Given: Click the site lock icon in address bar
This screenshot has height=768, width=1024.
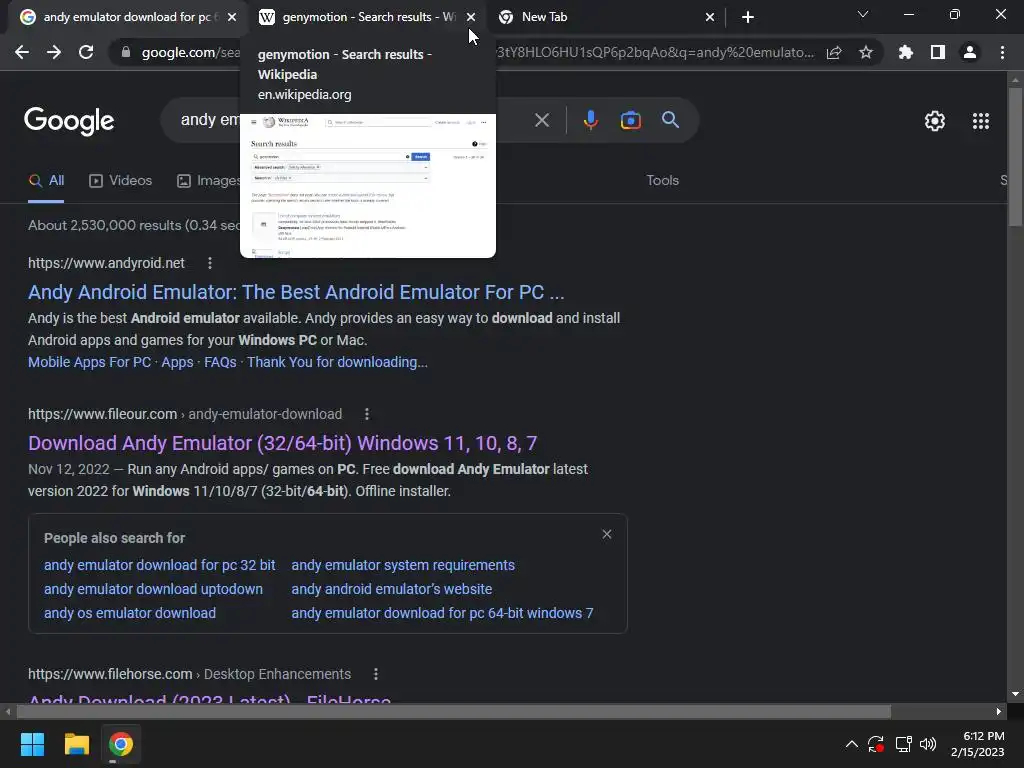Looking at the screenshot, I should tap(125, 52).
